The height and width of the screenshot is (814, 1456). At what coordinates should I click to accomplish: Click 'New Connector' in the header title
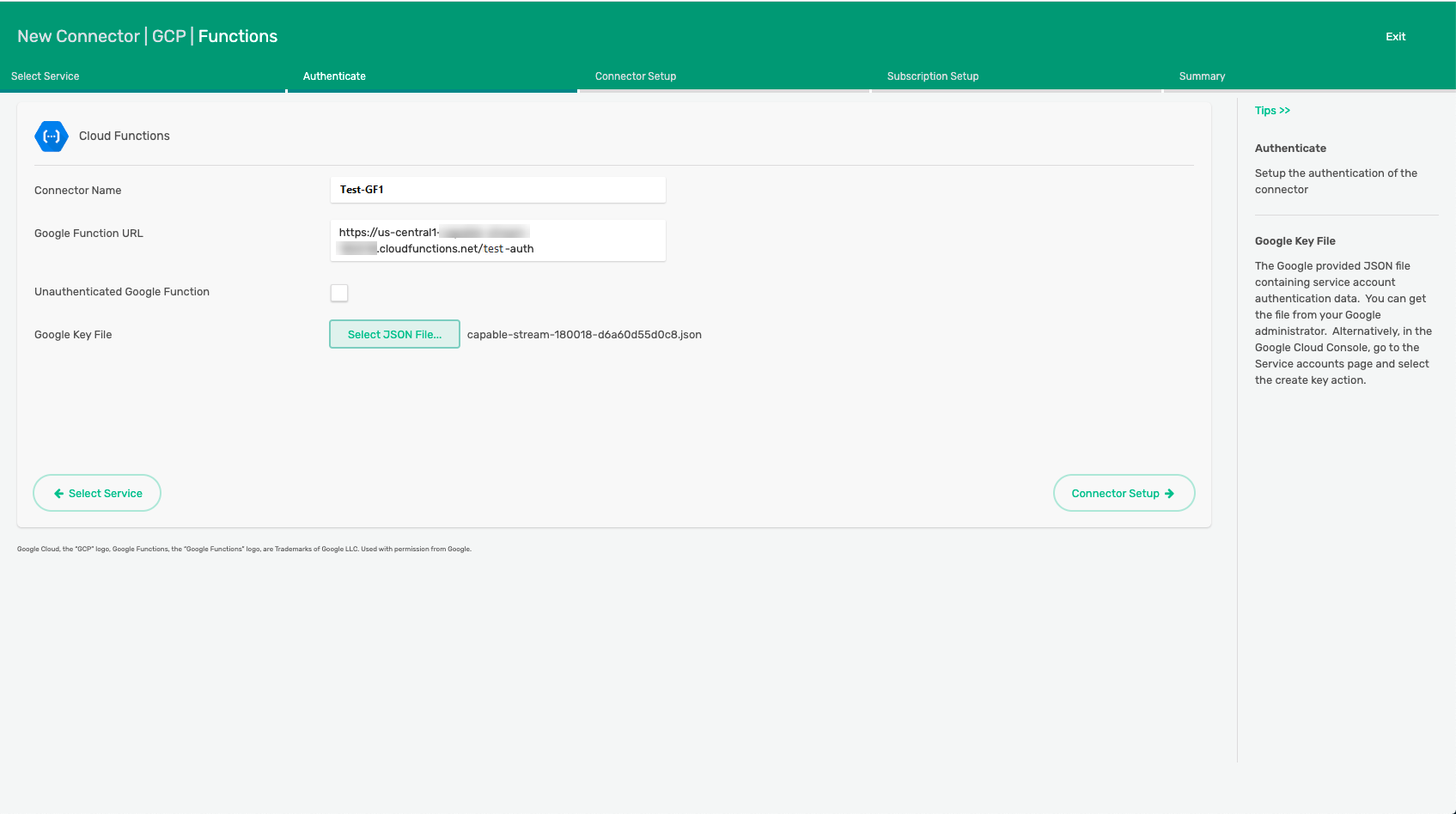[x=78, y=37]
